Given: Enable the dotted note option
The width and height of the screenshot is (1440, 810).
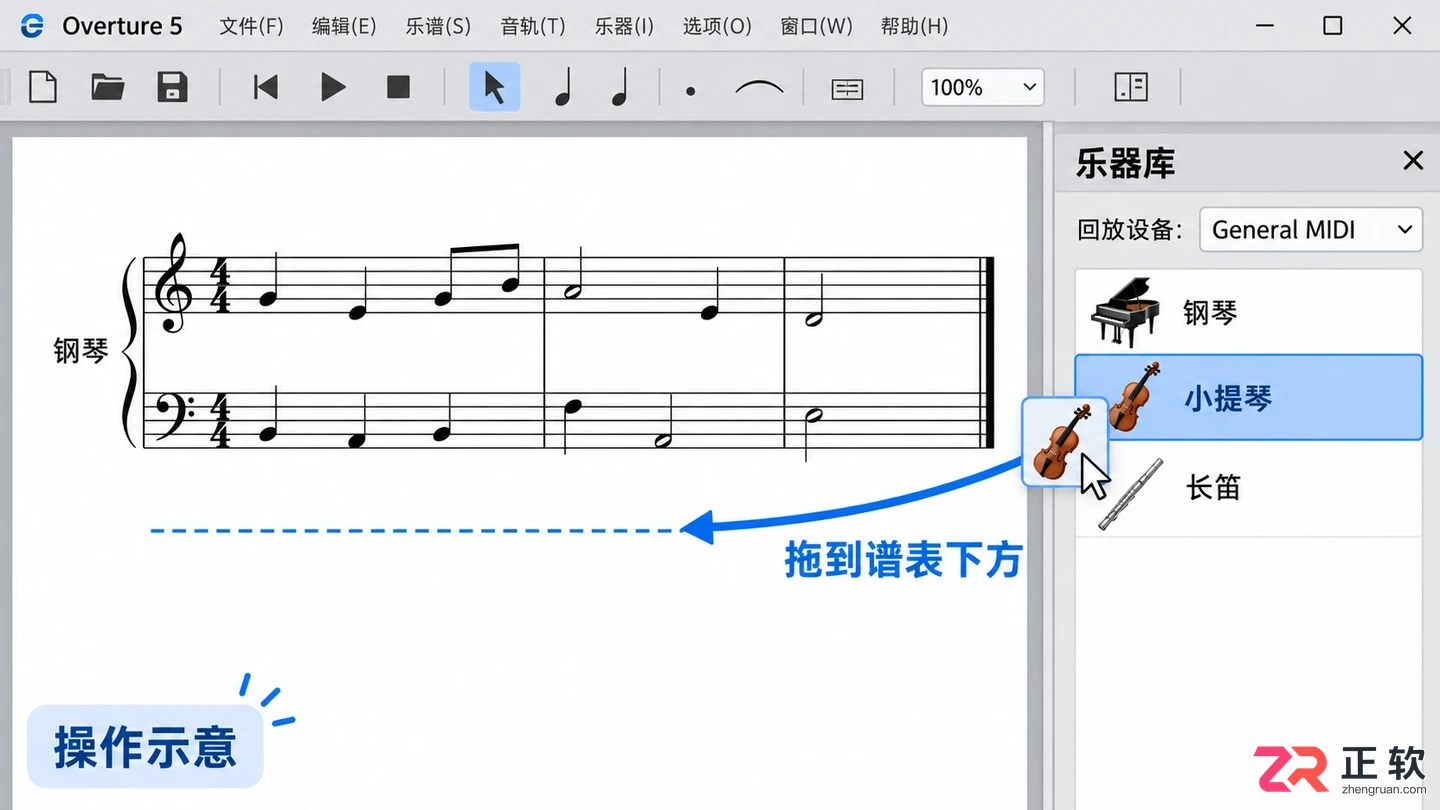Looking at the screenshot, I should (690, 91).
